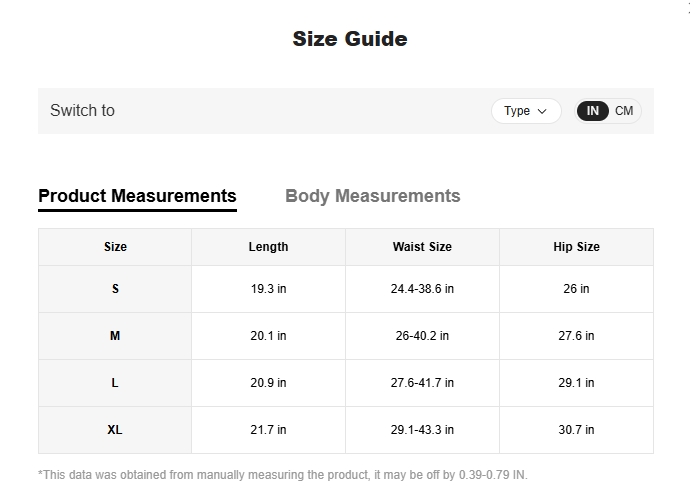Select the IN unit option

point(593,111)
